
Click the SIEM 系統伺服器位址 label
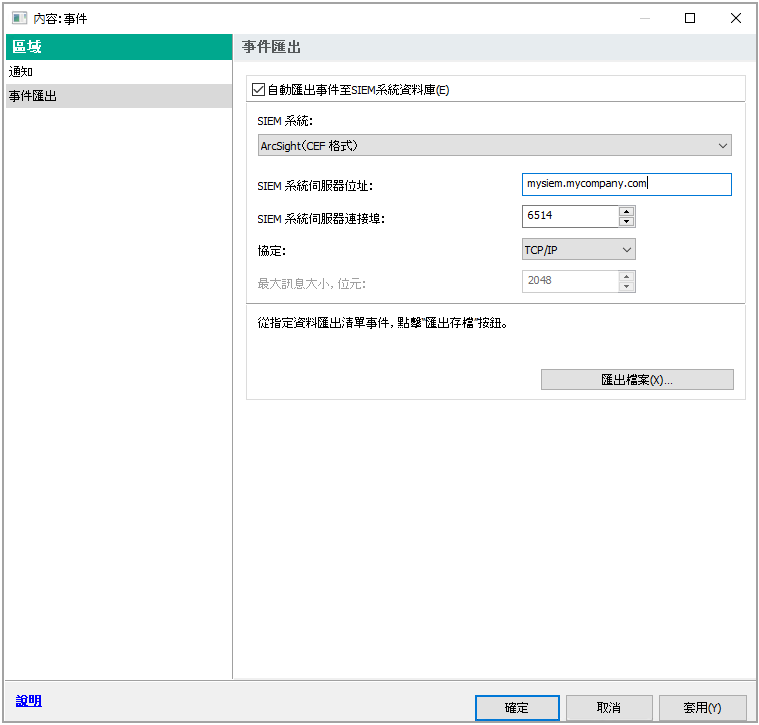coord(315,186)
